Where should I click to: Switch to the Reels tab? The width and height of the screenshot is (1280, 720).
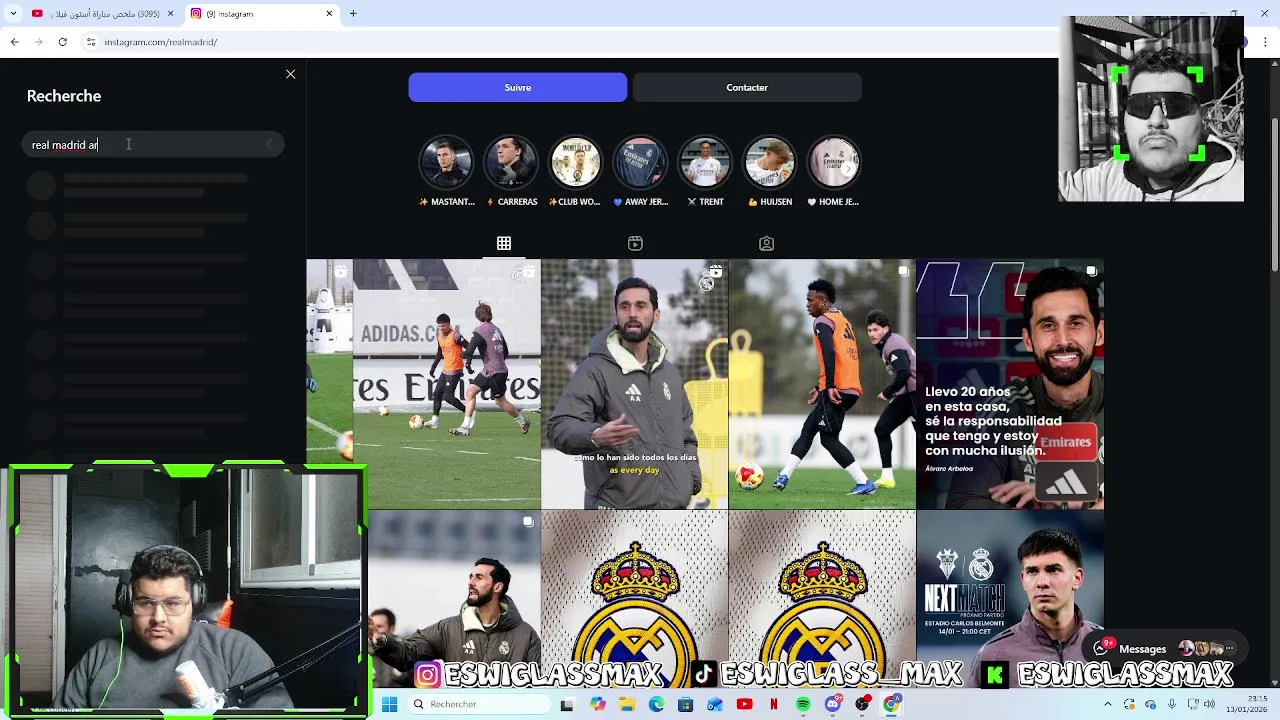635,243
